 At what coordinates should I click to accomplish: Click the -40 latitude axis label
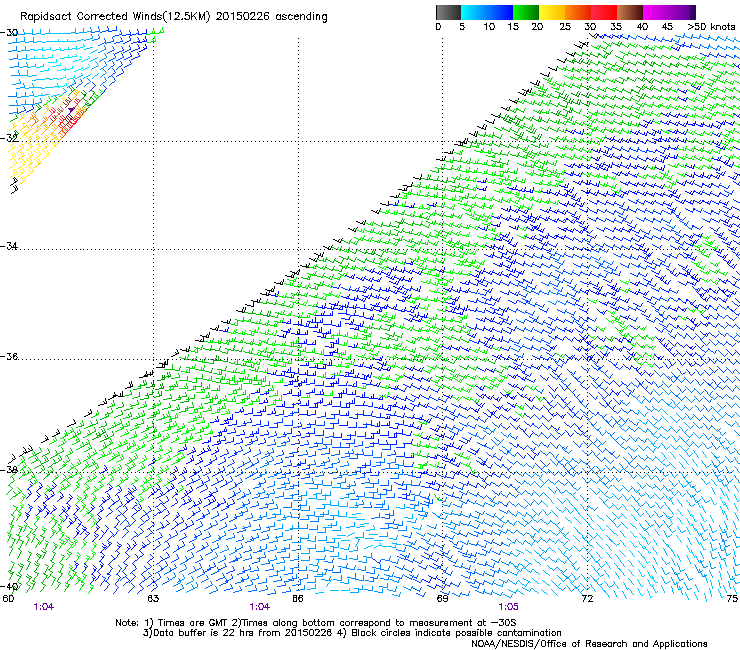tap(9, 587)
